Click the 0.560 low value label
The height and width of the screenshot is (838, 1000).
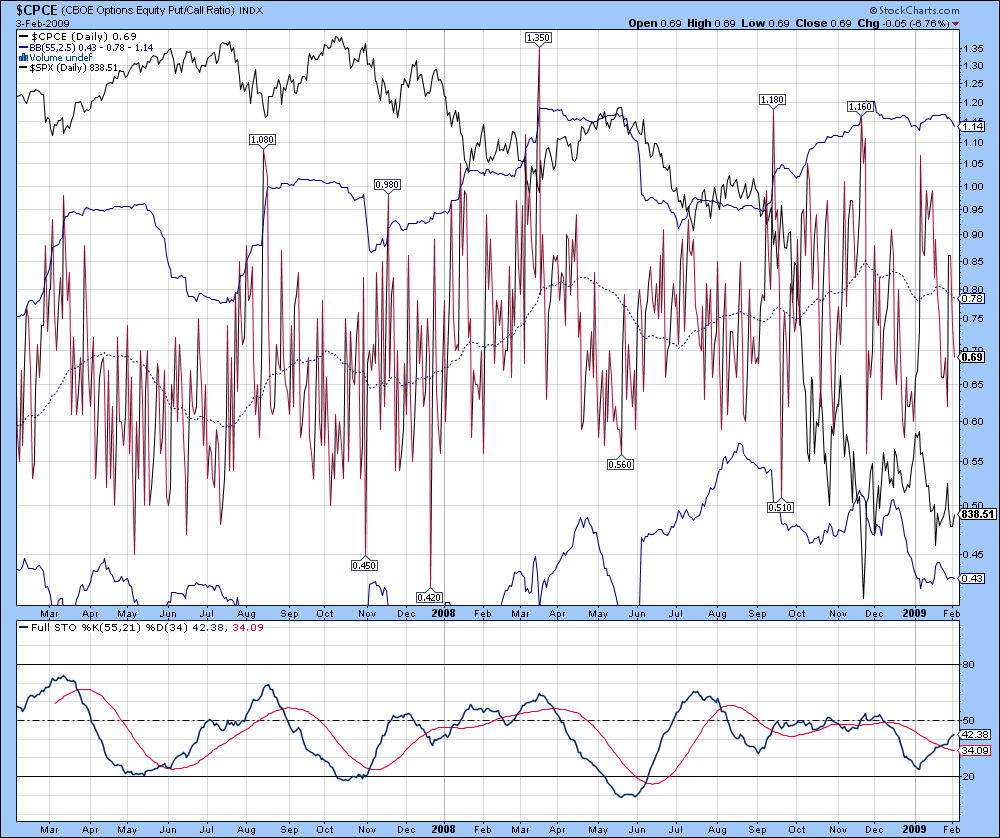click(621, 464)
